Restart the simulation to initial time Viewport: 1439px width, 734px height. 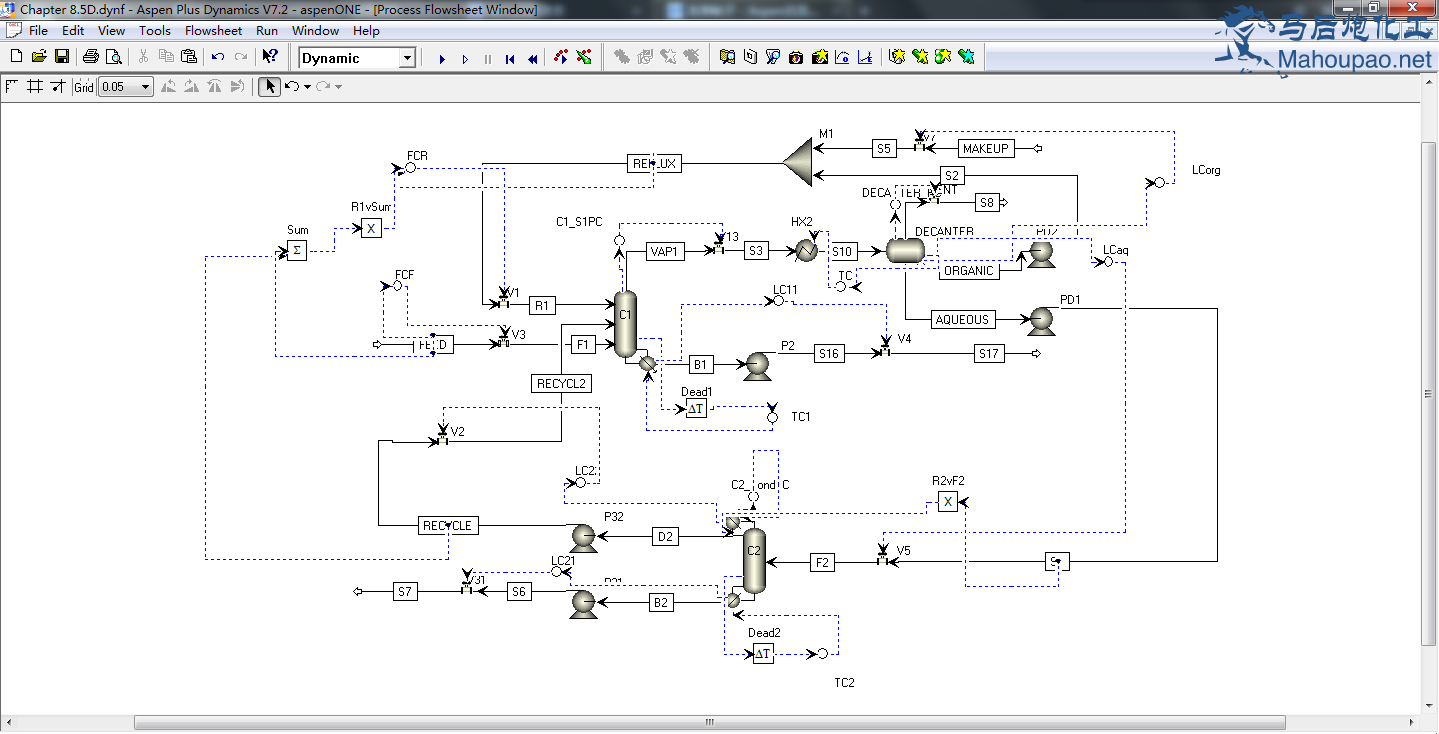click(510, 59)
